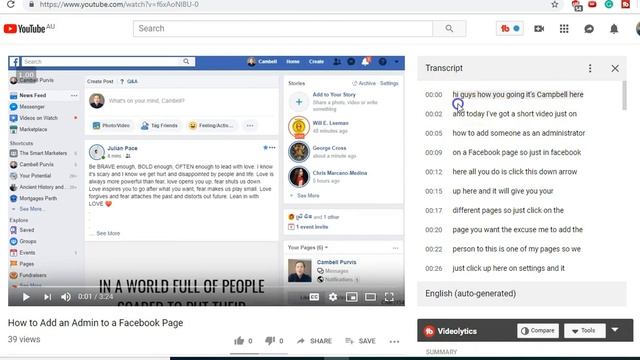The height and width of the screenshot is (360, 640).
Task: Open the YouTube apps grid icon
Action: click(x=564, y=29)
